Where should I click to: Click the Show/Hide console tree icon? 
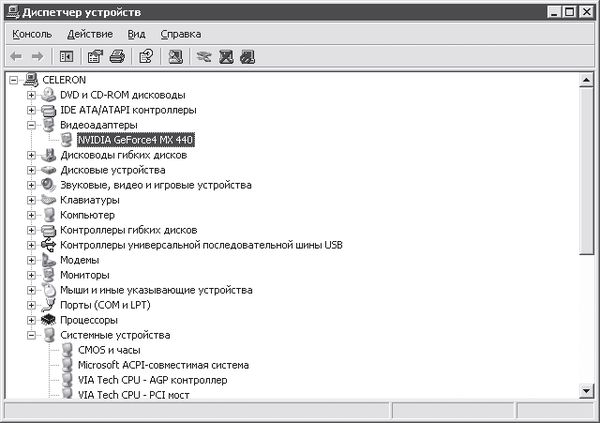coord(67,56)
